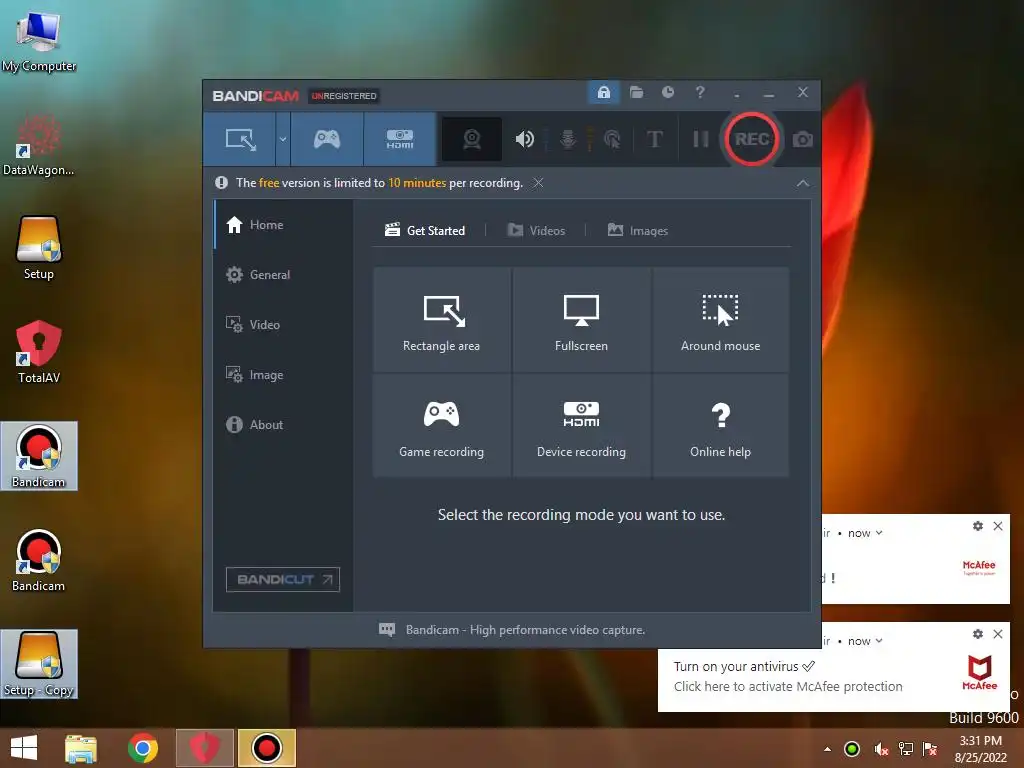Show hidden tray icons arrow

tap(827, 749)
